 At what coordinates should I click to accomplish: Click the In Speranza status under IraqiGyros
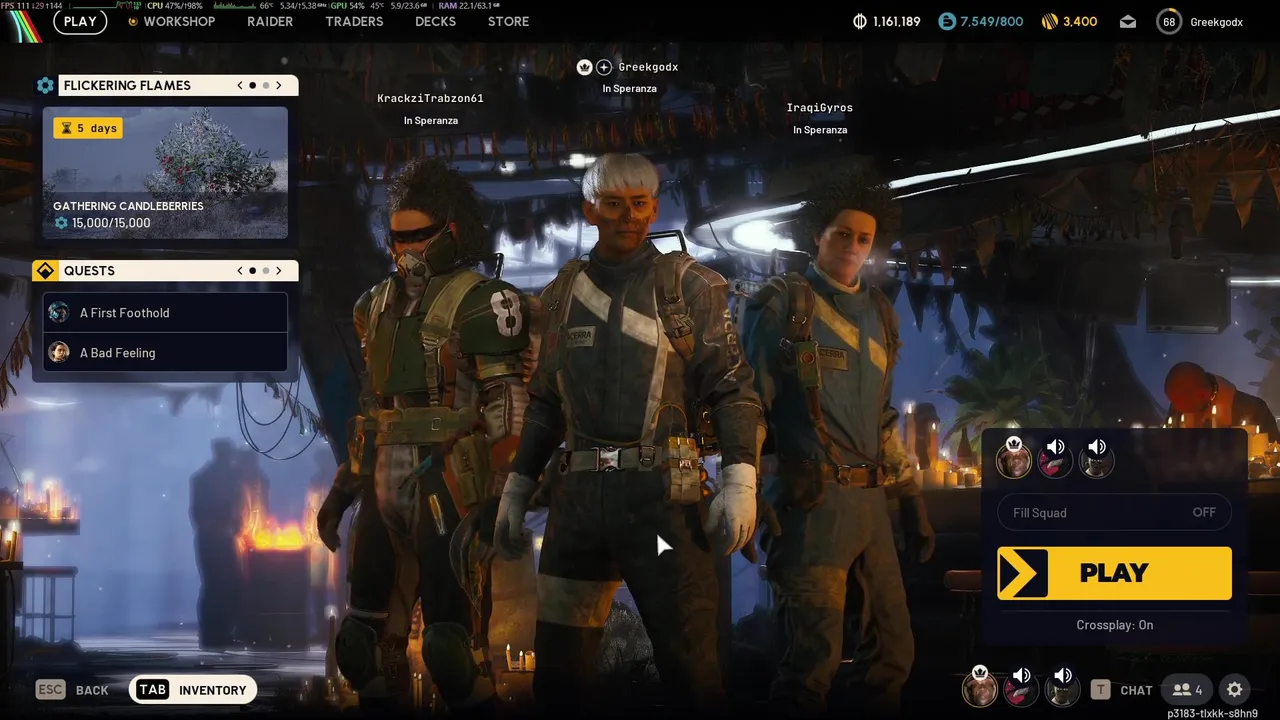click(820, 130)
